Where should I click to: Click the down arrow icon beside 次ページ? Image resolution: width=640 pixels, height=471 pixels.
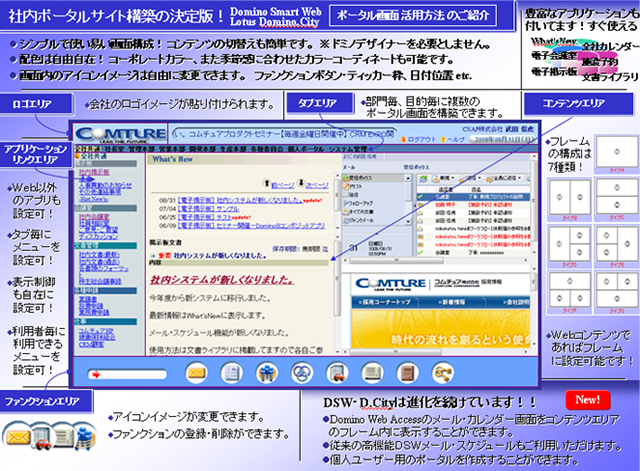(x=301, y=183)
